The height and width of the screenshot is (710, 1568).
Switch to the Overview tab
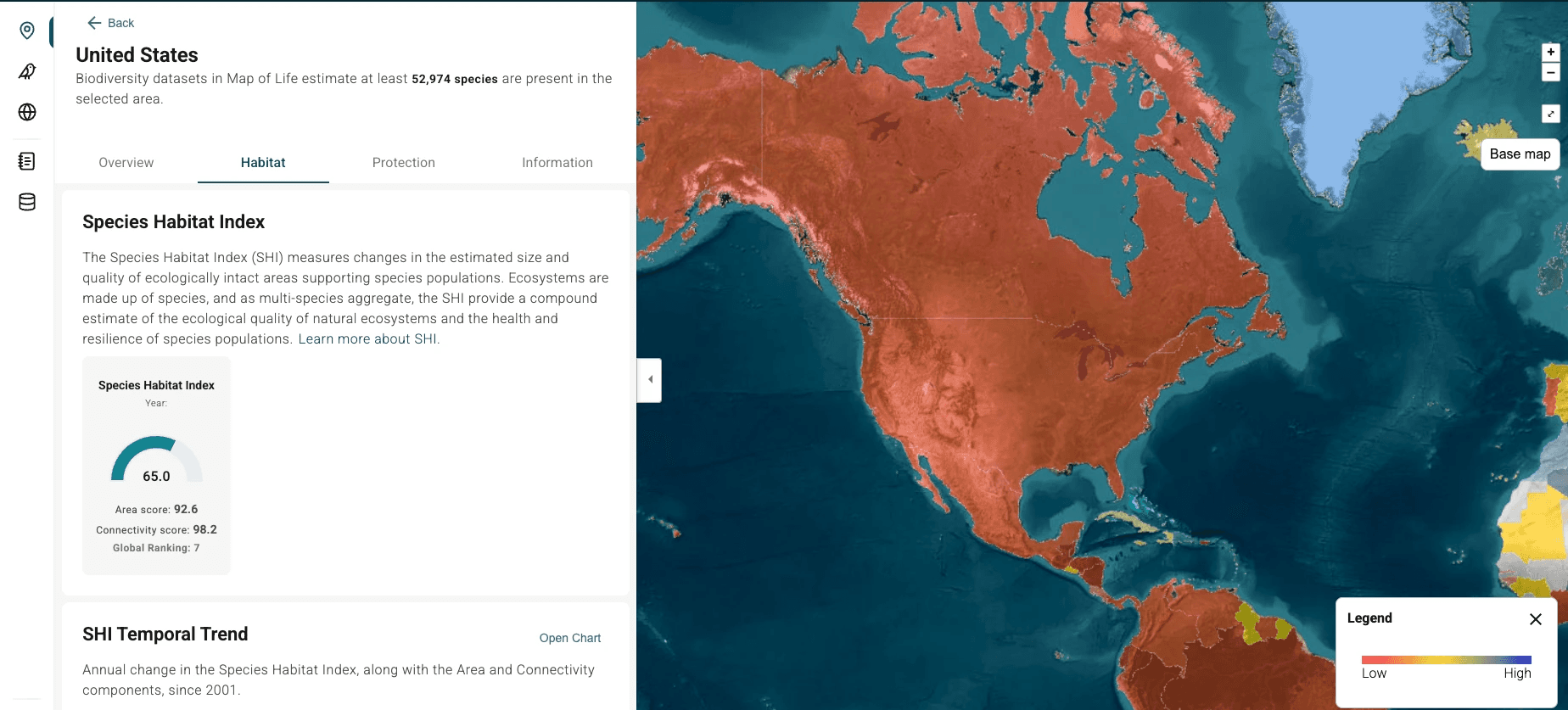[x=126, y=162]
